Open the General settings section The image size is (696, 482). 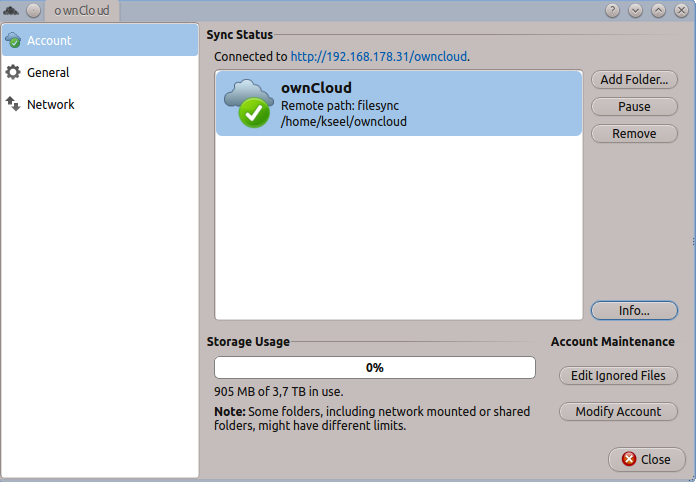100,72
